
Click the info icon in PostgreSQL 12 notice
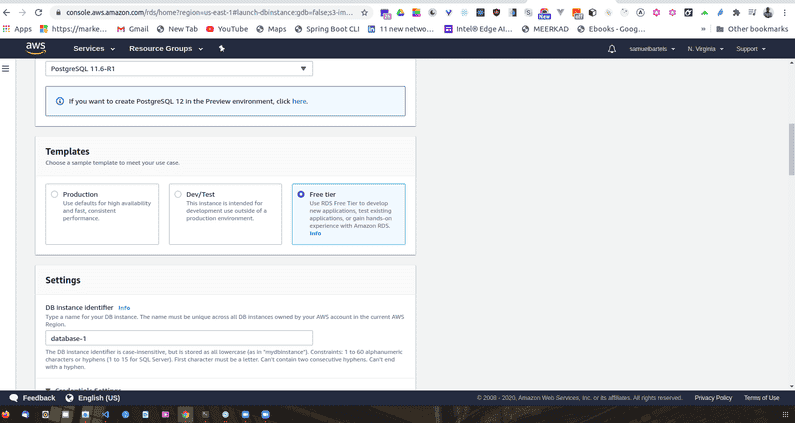click(60, 101)
